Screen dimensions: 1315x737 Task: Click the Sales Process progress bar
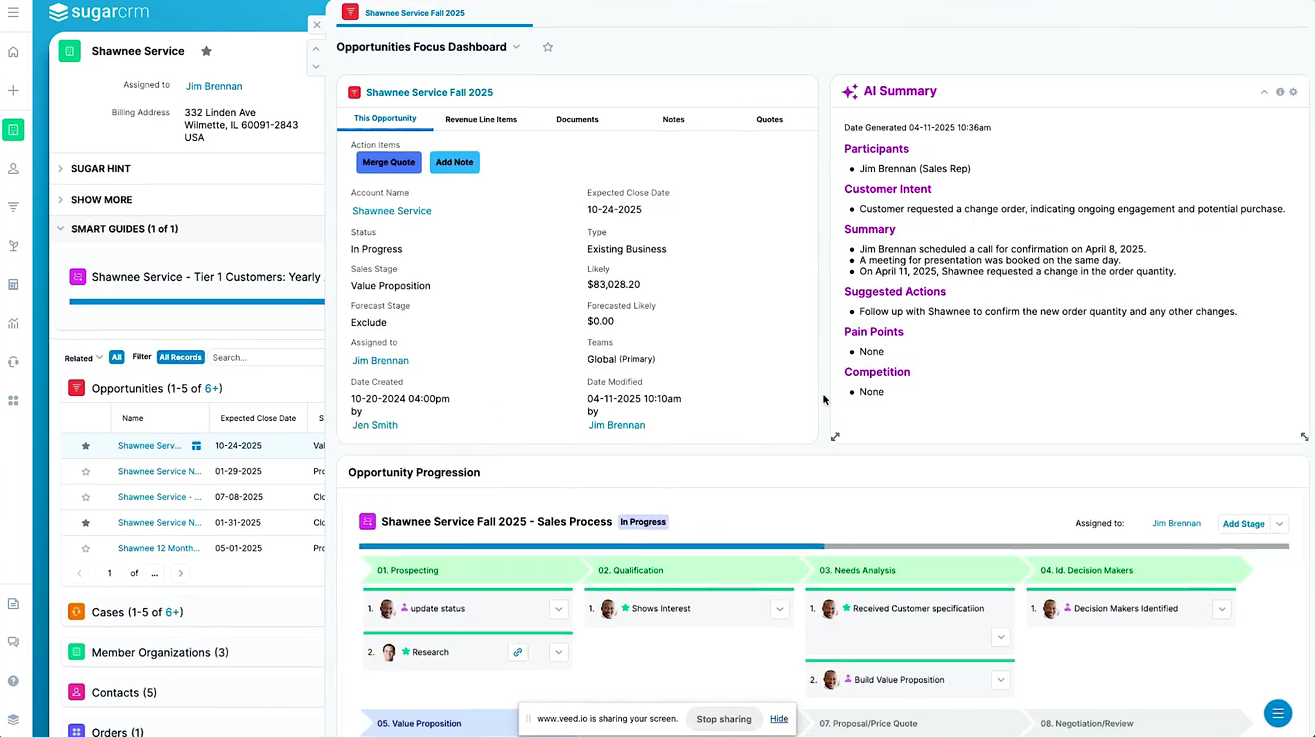(824, 546)
